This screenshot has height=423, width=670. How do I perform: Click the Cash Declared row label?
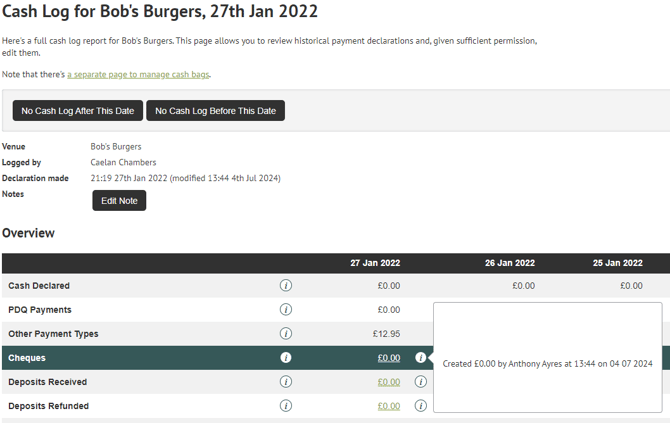[39, 286]
